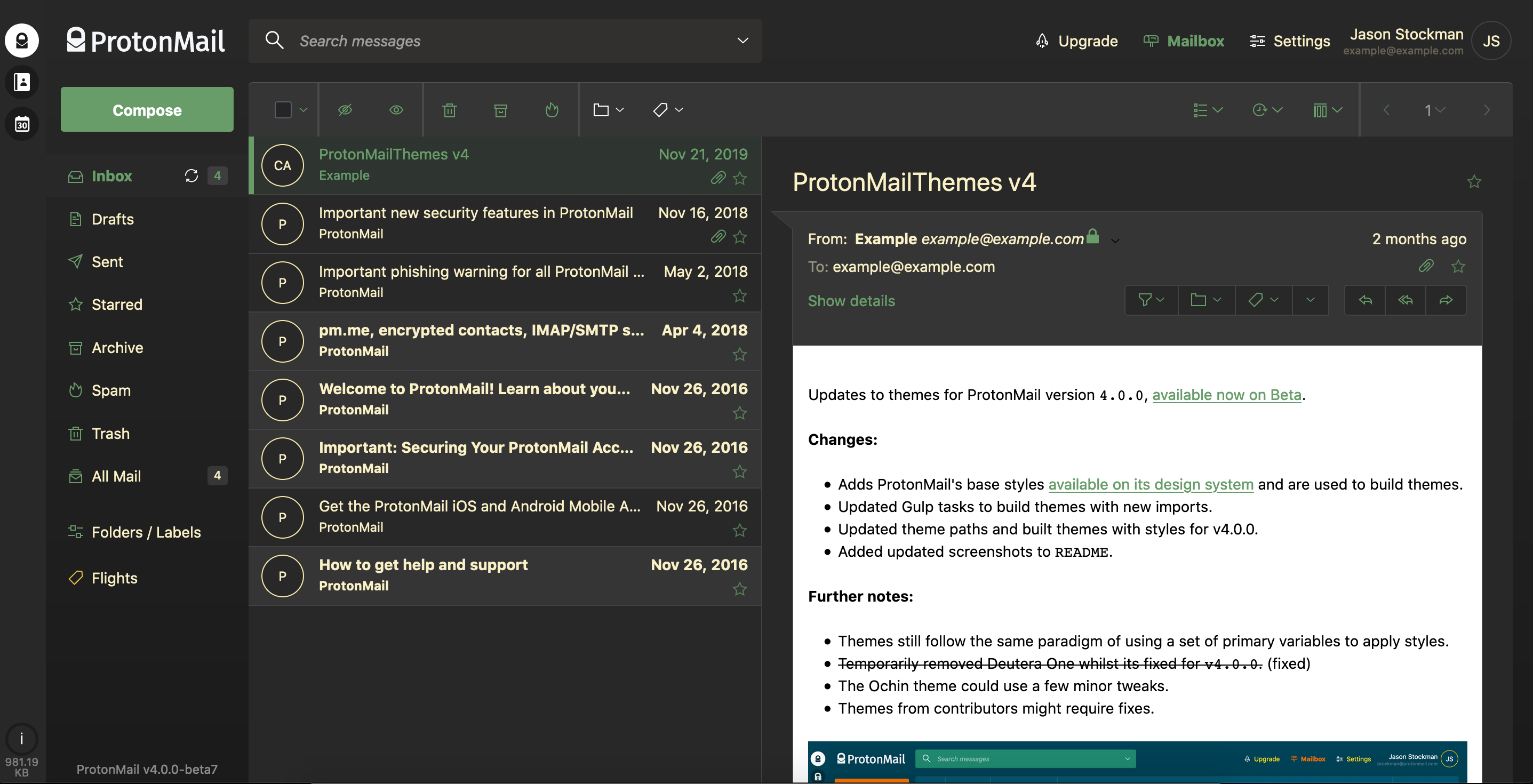
Task: Open layout columns dropdown
Action: [x=1328, y=110]
